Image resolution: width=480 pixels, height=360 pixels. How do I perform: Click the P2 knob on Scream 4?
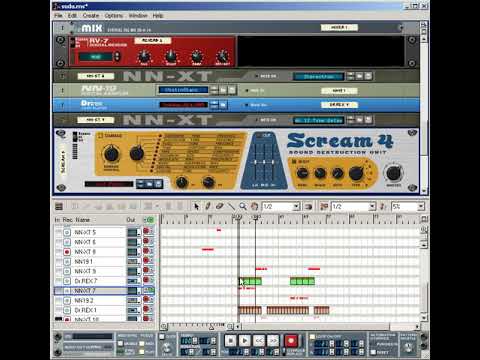(x=208, y=182)
